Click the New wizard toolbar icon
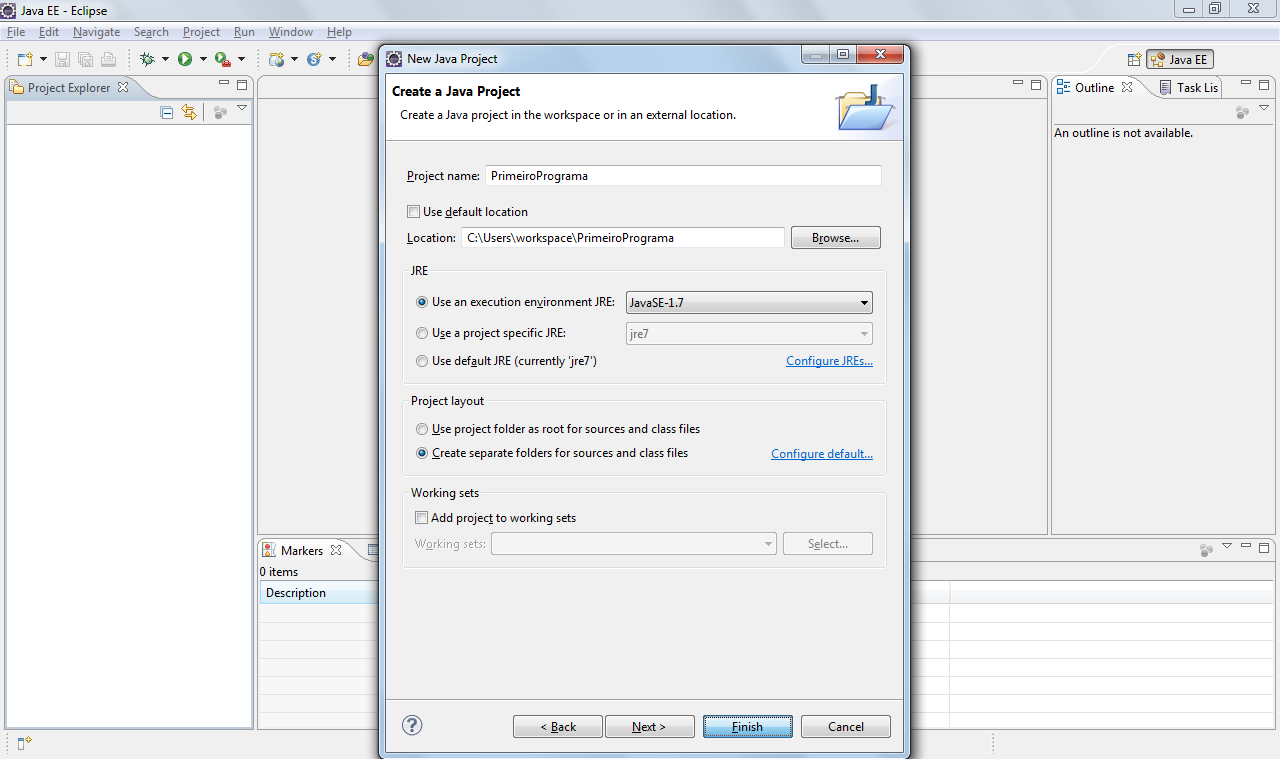The image size is (1280, 760). click(x=25, y=59)
